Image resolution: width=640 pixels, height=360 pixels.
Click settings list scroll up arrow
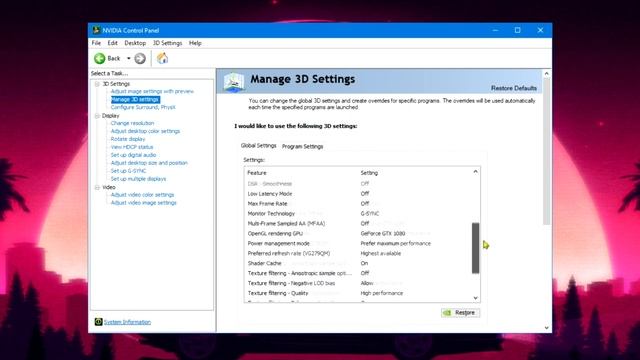click(x=476, y=172)
